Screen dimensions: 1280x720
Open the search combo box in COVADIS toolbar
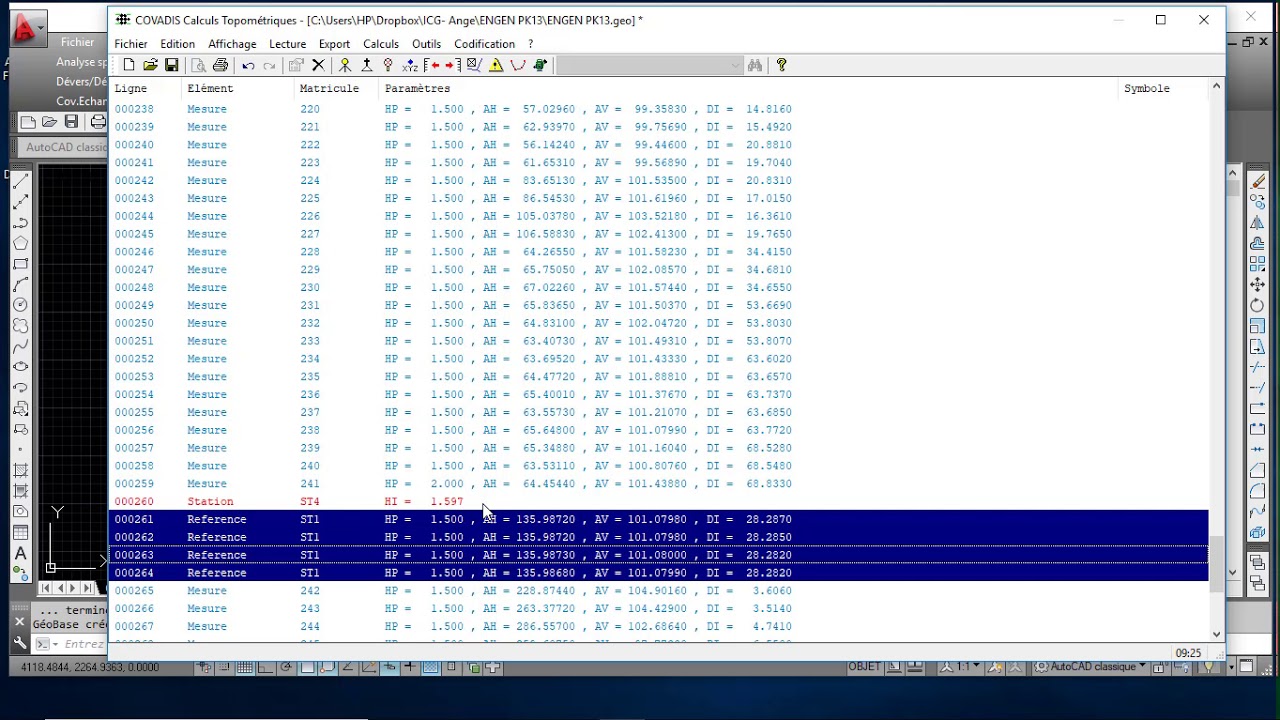650,65
